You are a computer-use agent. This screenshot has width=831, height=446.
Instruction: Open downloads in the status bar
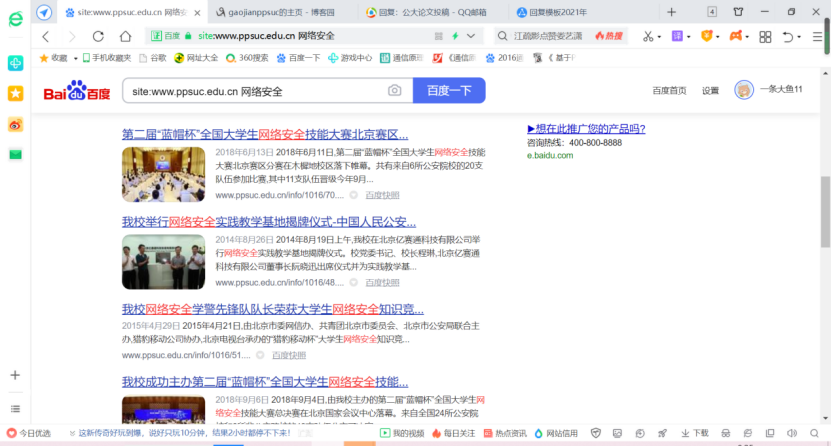coord(695,433)
